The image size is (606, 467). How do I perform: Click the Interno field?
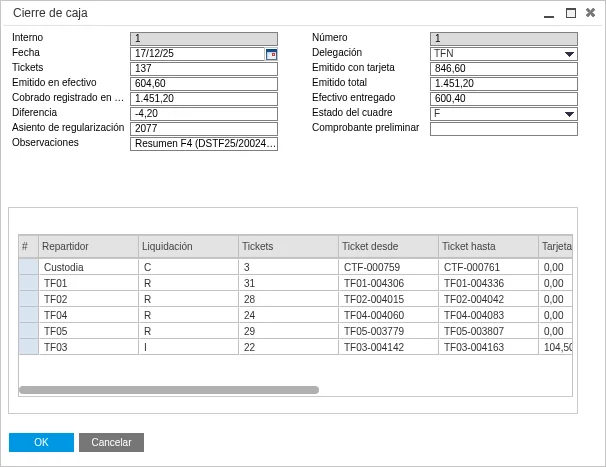click(204, 39)
